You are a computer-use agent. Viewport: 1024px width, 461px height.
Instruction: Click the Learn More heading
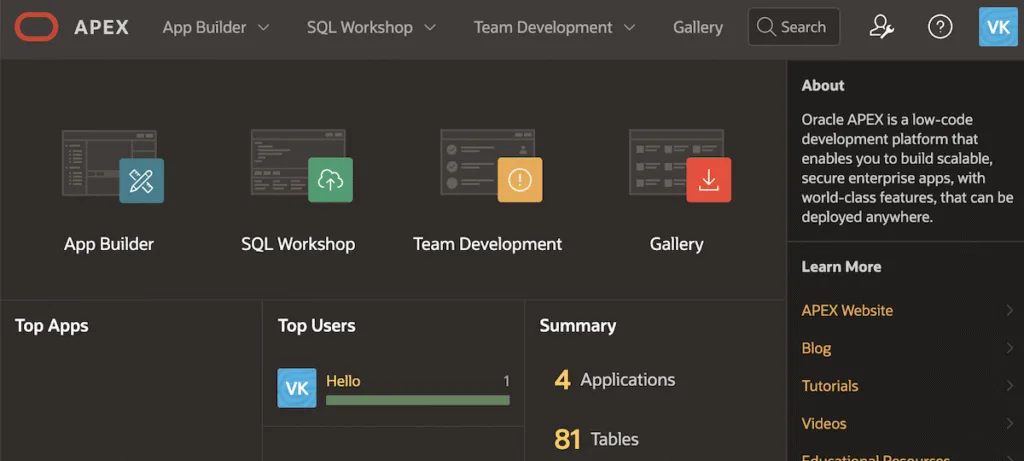click(x=841, y=266)
